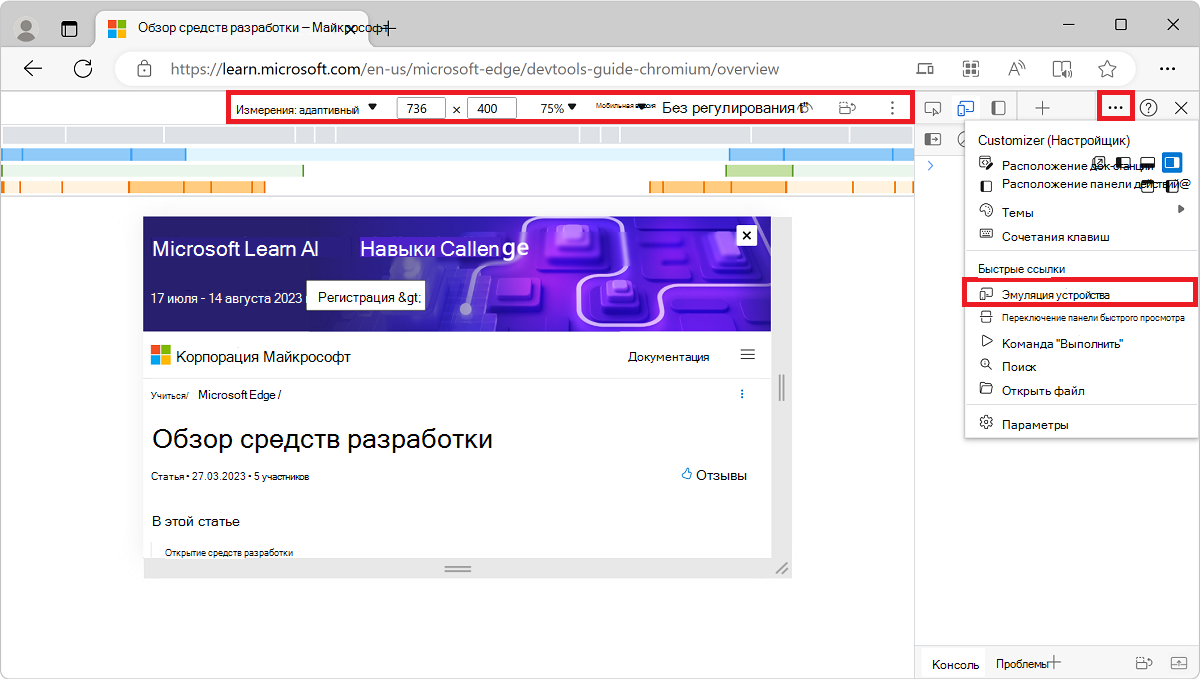This screenshot has height=679, width=1200.
Task: Add a new DevTools tool with the plus icon
Action: [x=1043, y=107]
